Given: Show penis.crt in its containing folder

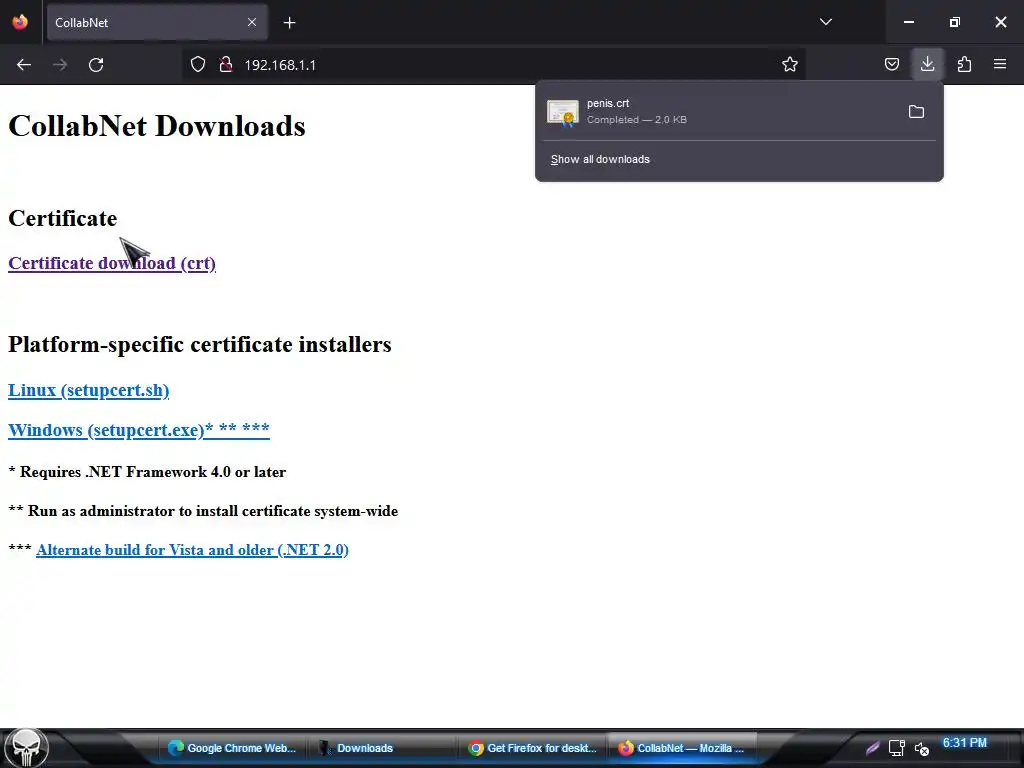Looking at the screenshot, I should (x=916, y=112).
